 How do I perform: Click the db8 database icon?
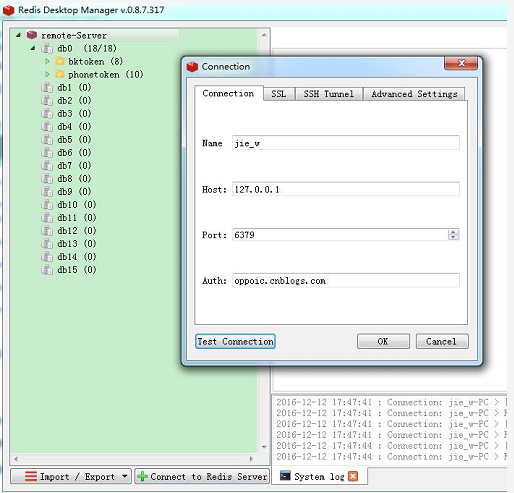tap(47, 179)
